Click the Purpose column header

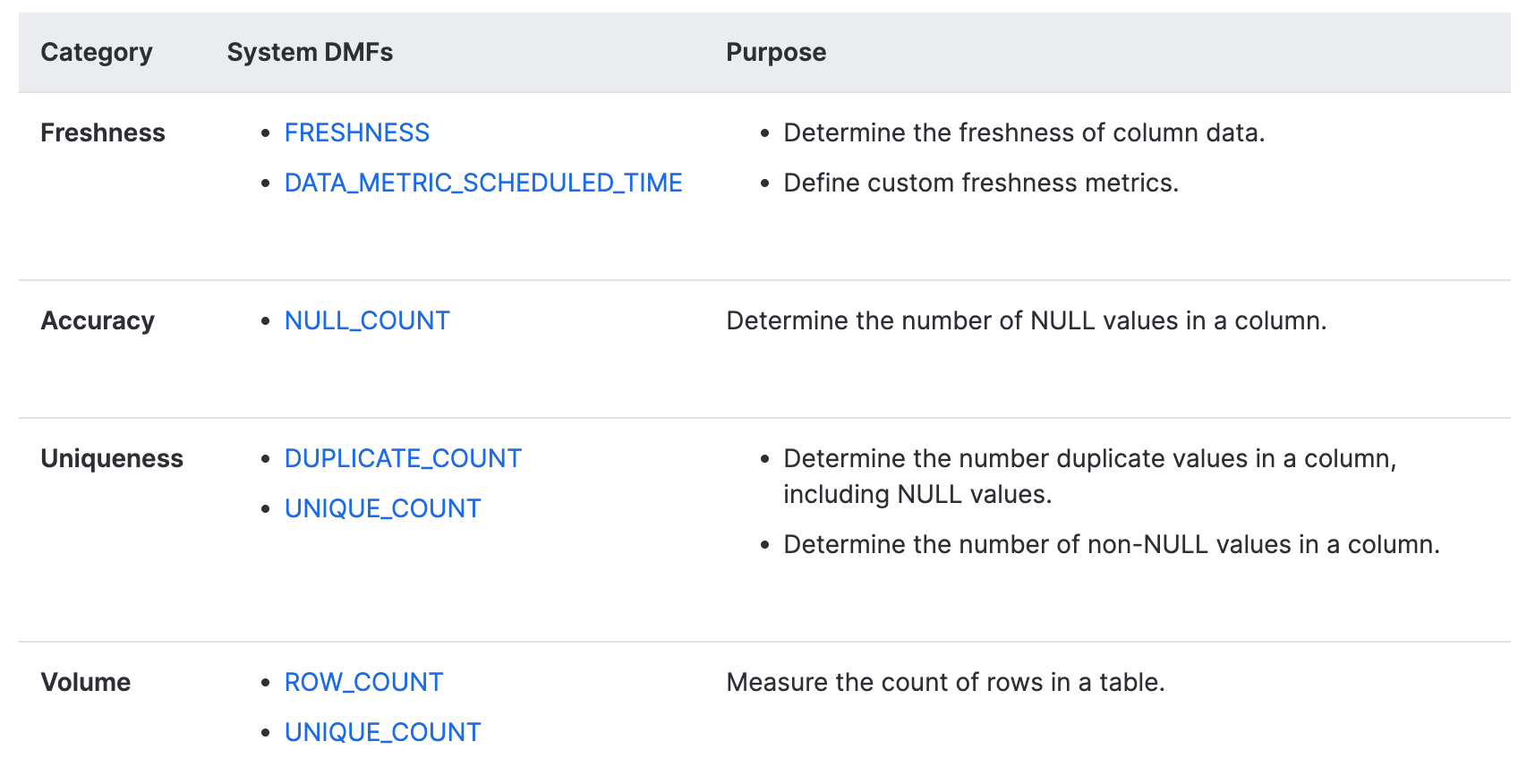[x=776, y=52]
